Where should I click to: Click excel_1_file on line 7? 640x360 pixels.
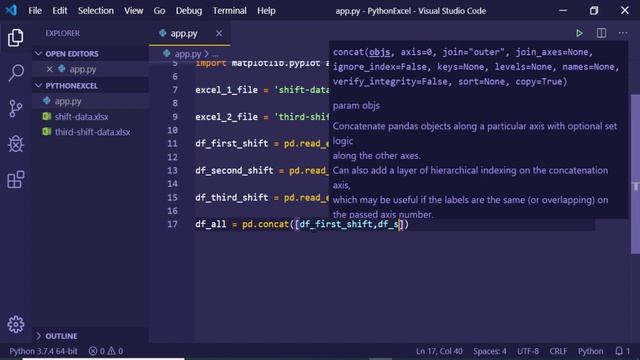227,90
